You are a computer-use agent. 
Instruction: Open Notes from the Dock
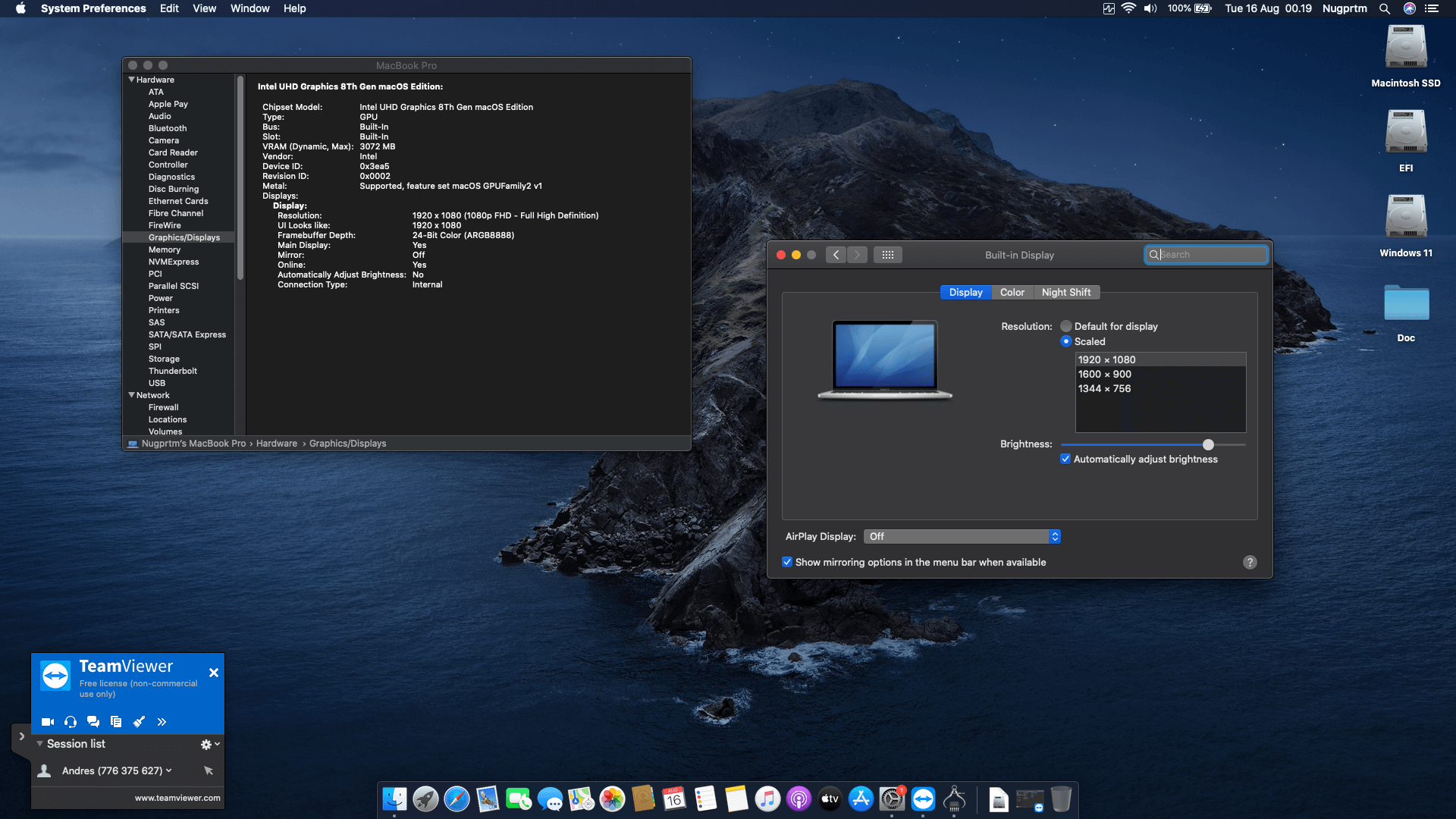click(736, 799)
